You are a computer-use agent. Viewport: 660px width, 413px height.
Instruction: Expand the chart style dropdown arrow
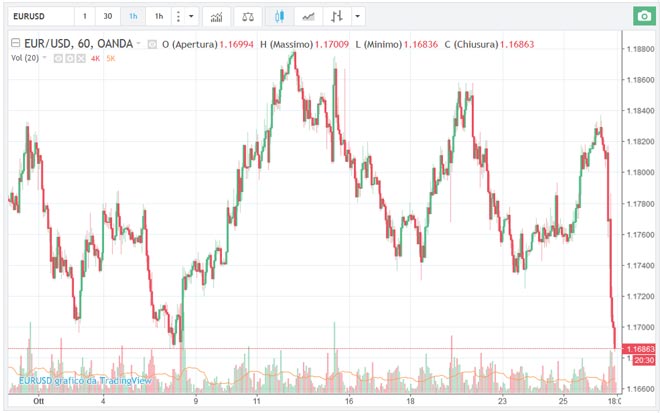[359, 17]
